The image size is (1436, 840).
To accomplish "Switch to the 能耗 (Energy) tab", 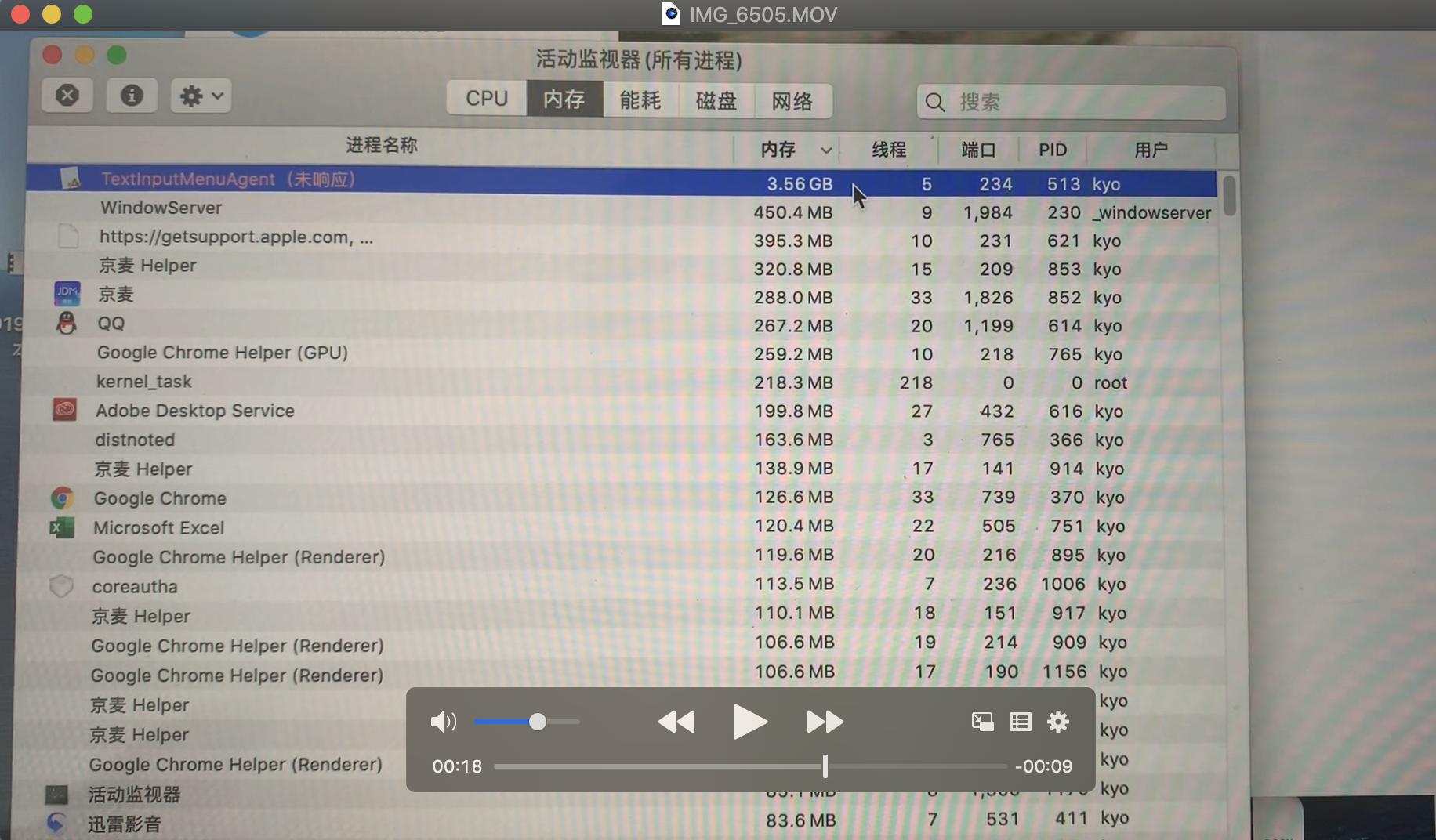I will tap(640, 100).
